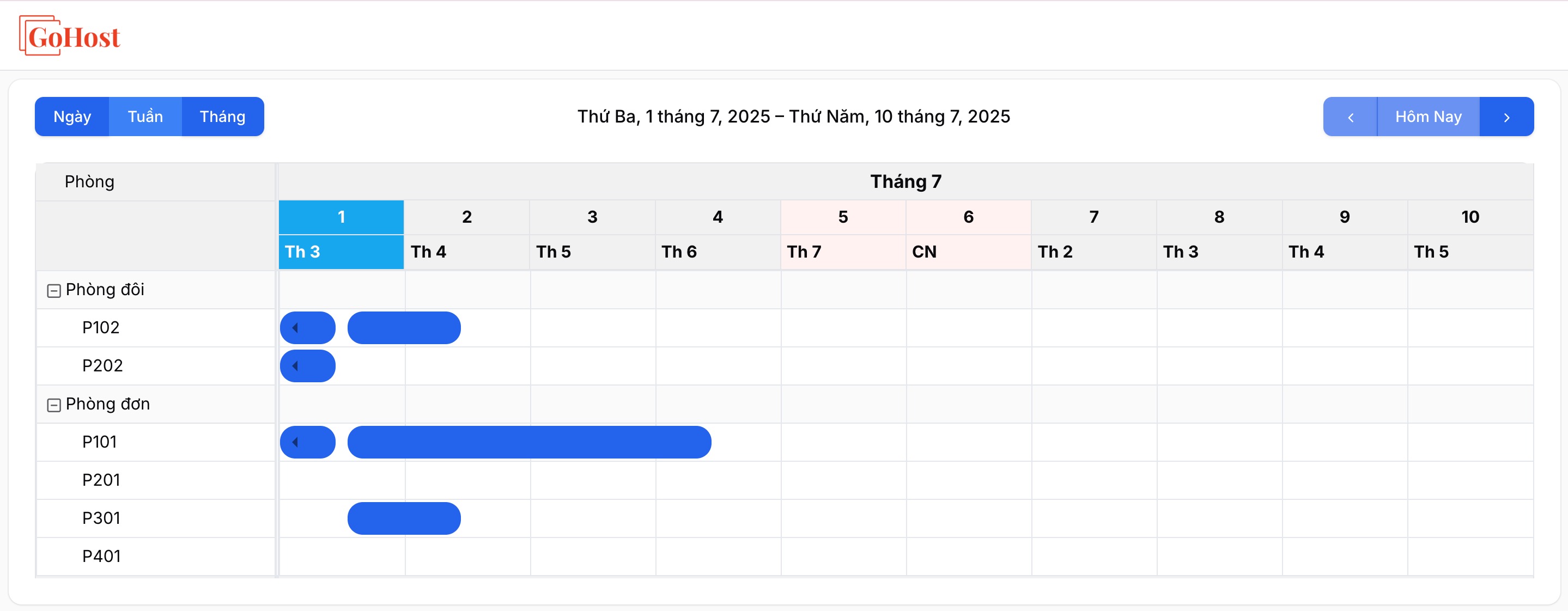Open P301 booking bar

pos(404,518)
